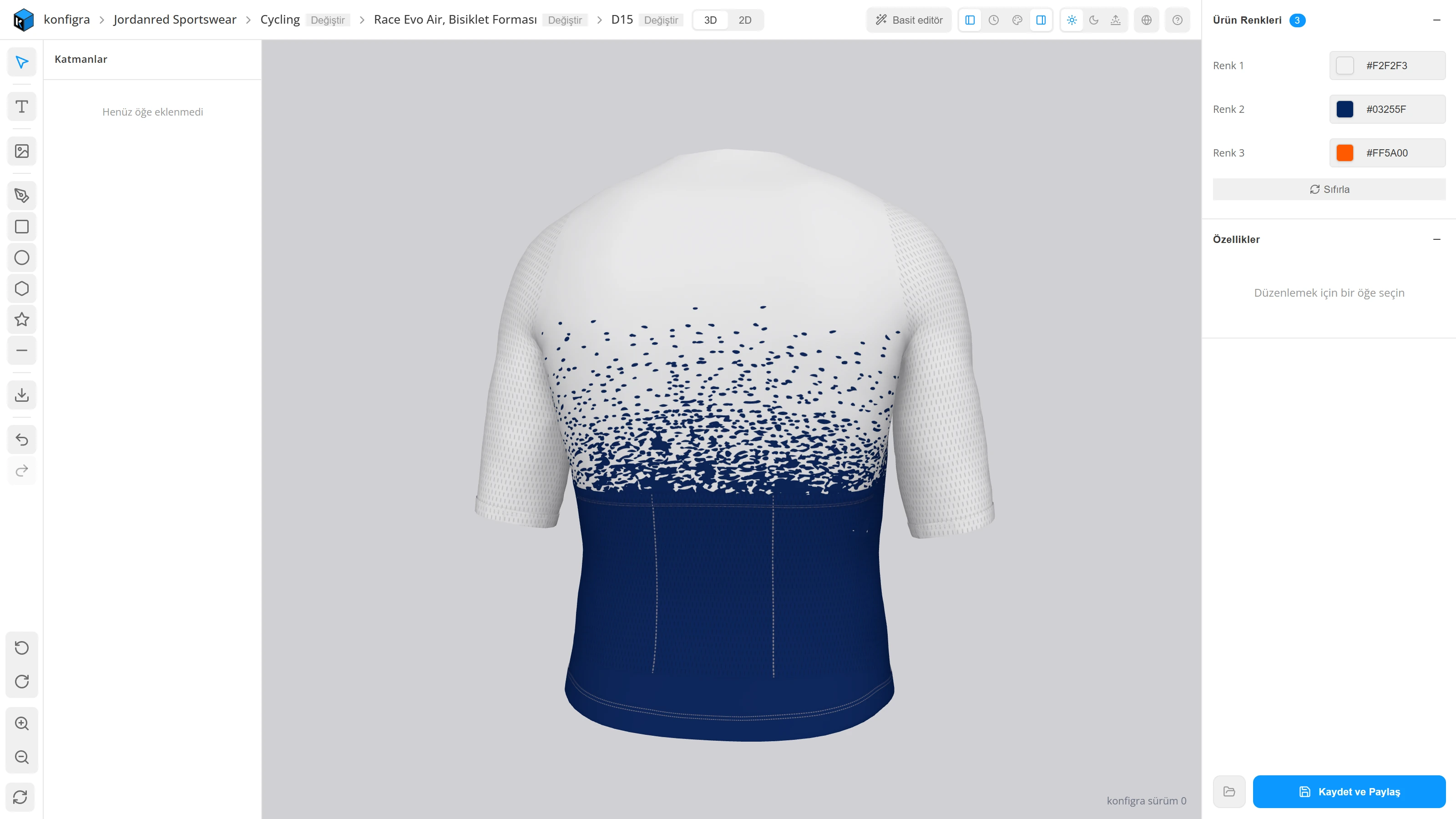Choose the Star shape tool
This screenshot has height=819, width=1456.
pos(21,319)
